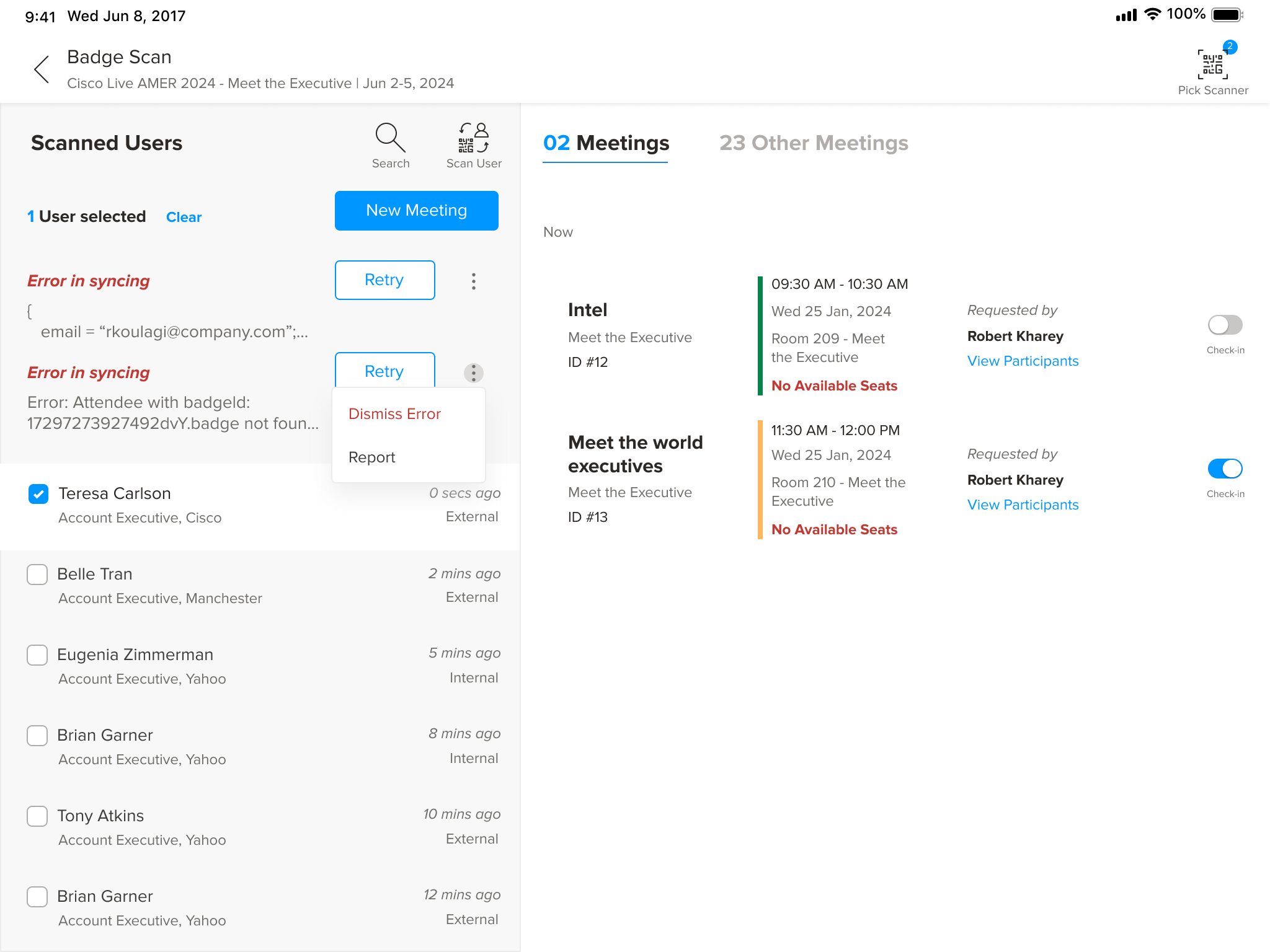Disable Check-in for Meet the world executives
Screen dimensions: 1270x952
1225,469
